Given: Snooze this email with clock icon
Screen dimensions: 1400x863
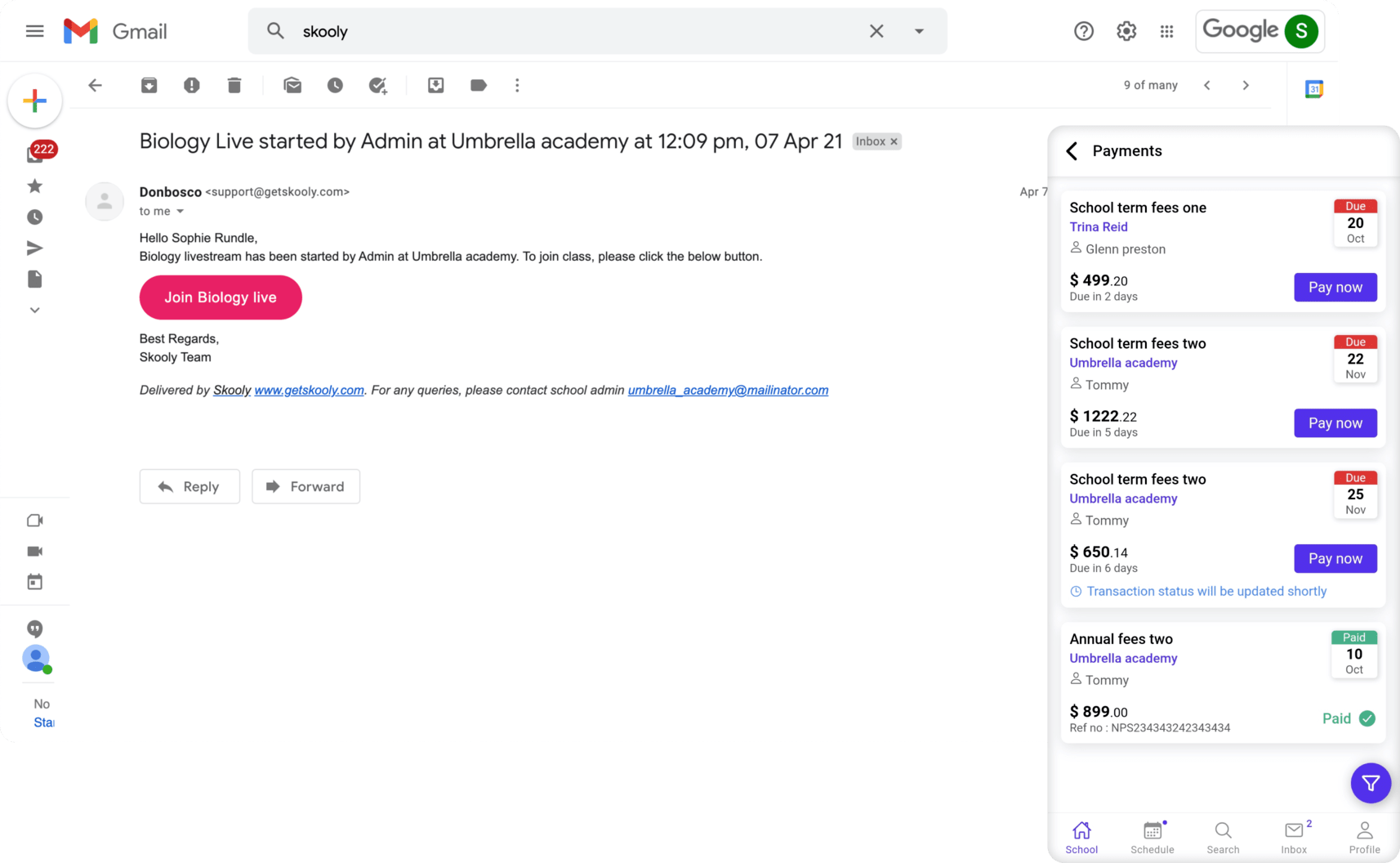Looking at the screenshot, I should coord(335,85).
